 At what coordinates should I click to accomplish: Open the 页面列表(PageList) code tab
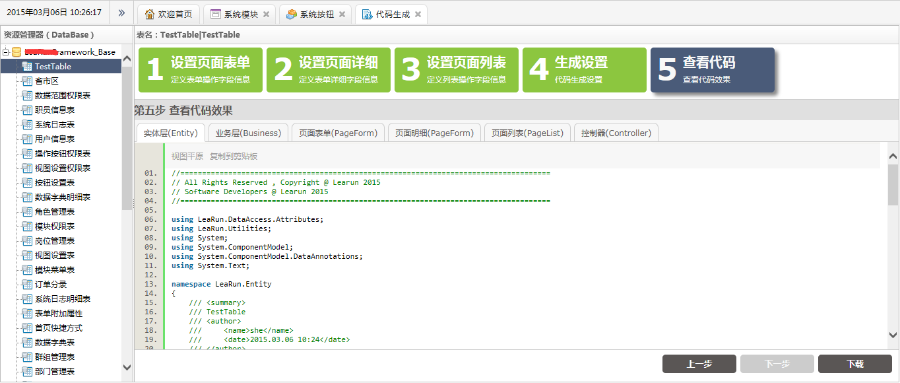point(528,133)
